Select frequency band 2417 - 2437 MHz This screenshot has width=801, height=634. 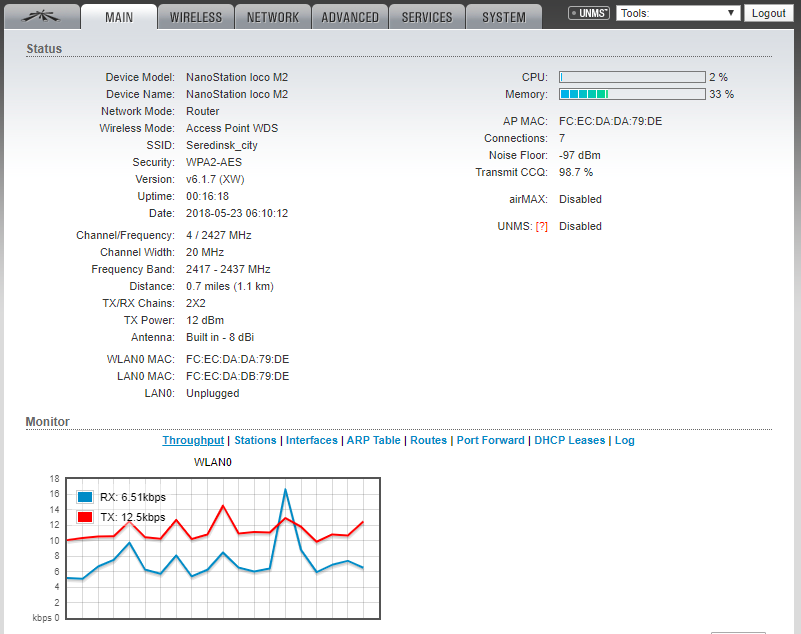point(228,269)
